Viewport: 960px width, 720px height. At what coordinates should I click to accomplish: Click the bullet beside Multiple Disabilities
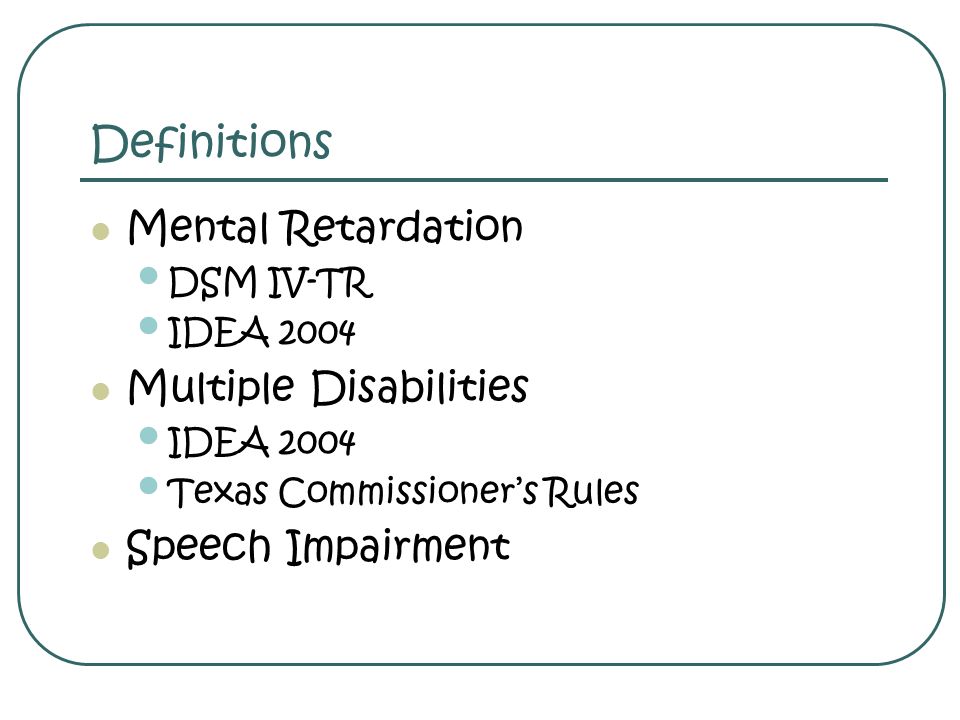[x=100, y=391]
